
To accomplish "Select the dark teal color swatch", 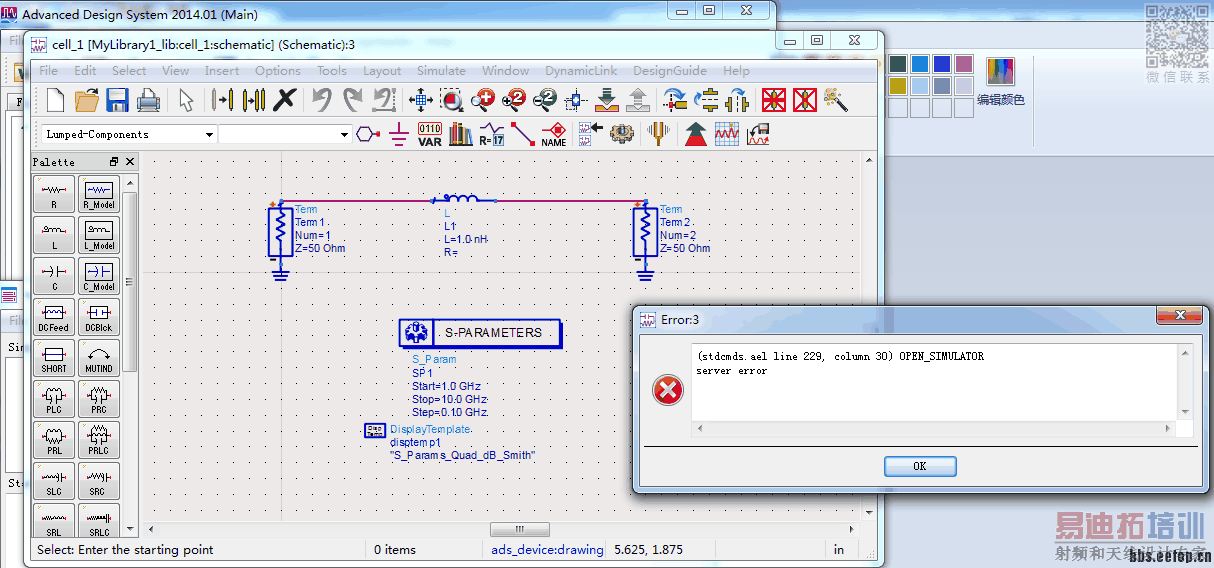I will [898, 64].
